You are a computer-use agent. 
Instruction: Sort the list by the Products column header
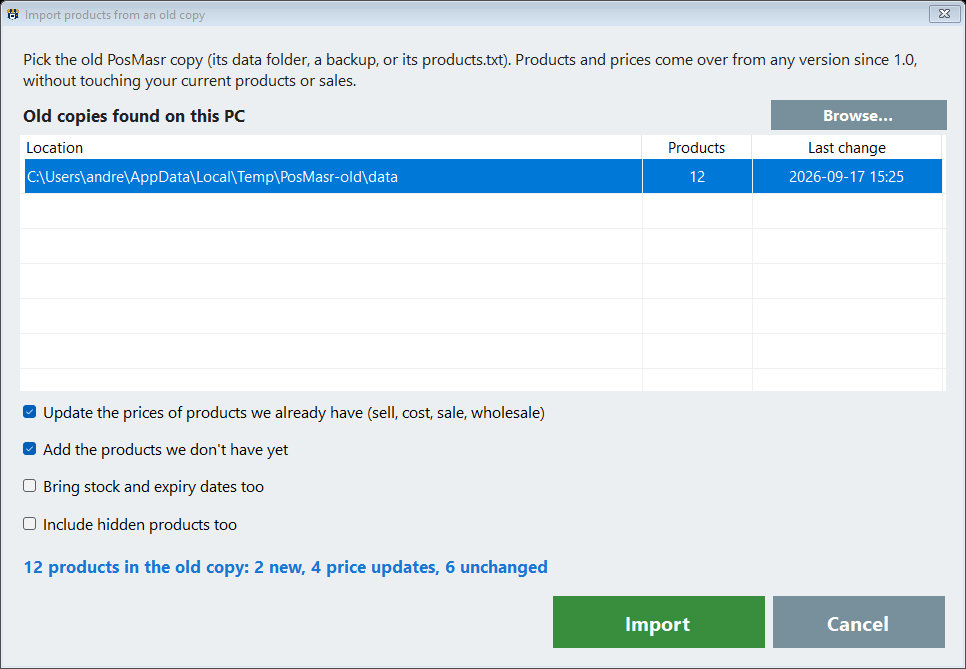point(697,148)
